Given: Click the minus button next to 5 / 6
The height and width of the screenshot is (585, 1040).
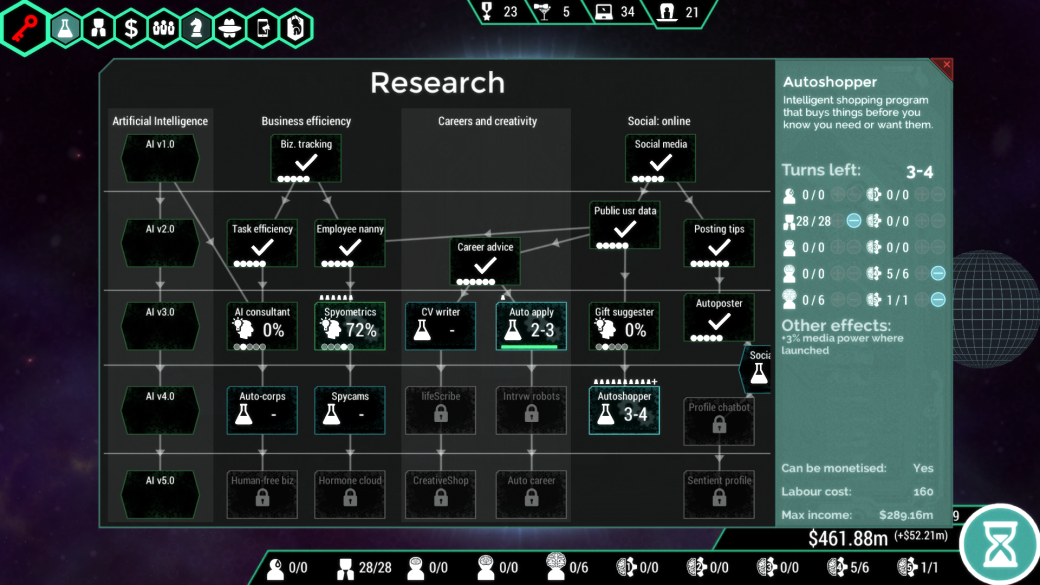Looking at the screenshot, I should coord(938,273).
